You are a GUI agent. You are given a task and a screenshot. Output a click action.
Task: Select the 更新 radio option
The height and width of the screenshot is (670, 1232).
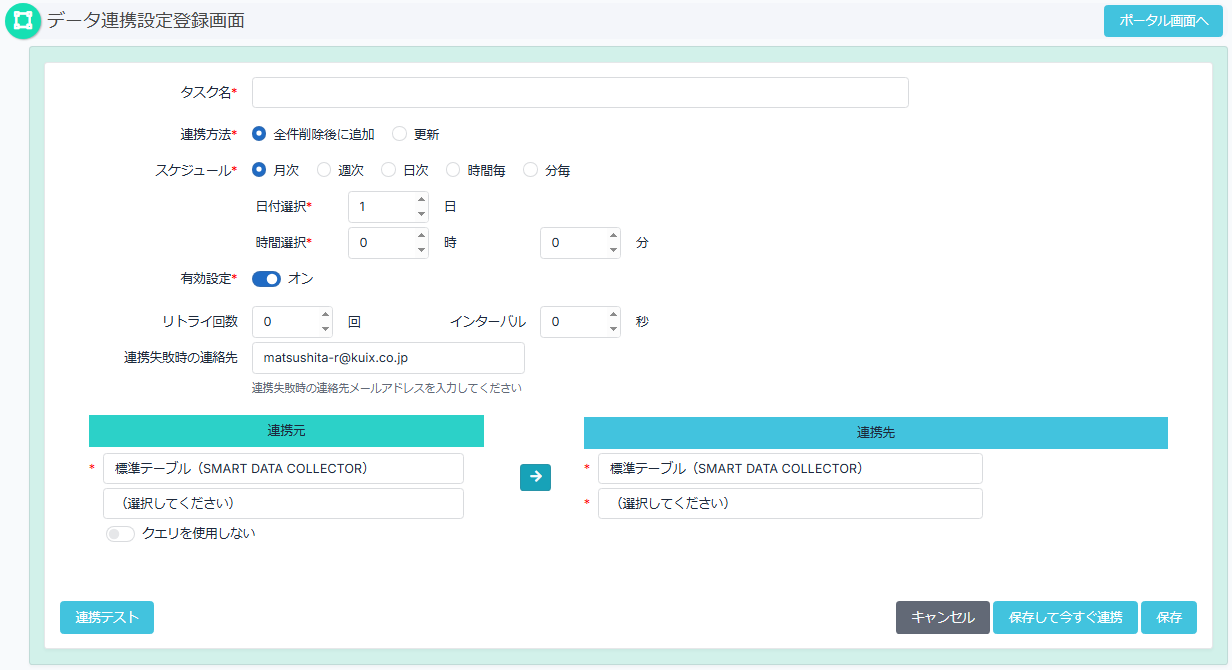pyautogui.click(x=400, y=134)
